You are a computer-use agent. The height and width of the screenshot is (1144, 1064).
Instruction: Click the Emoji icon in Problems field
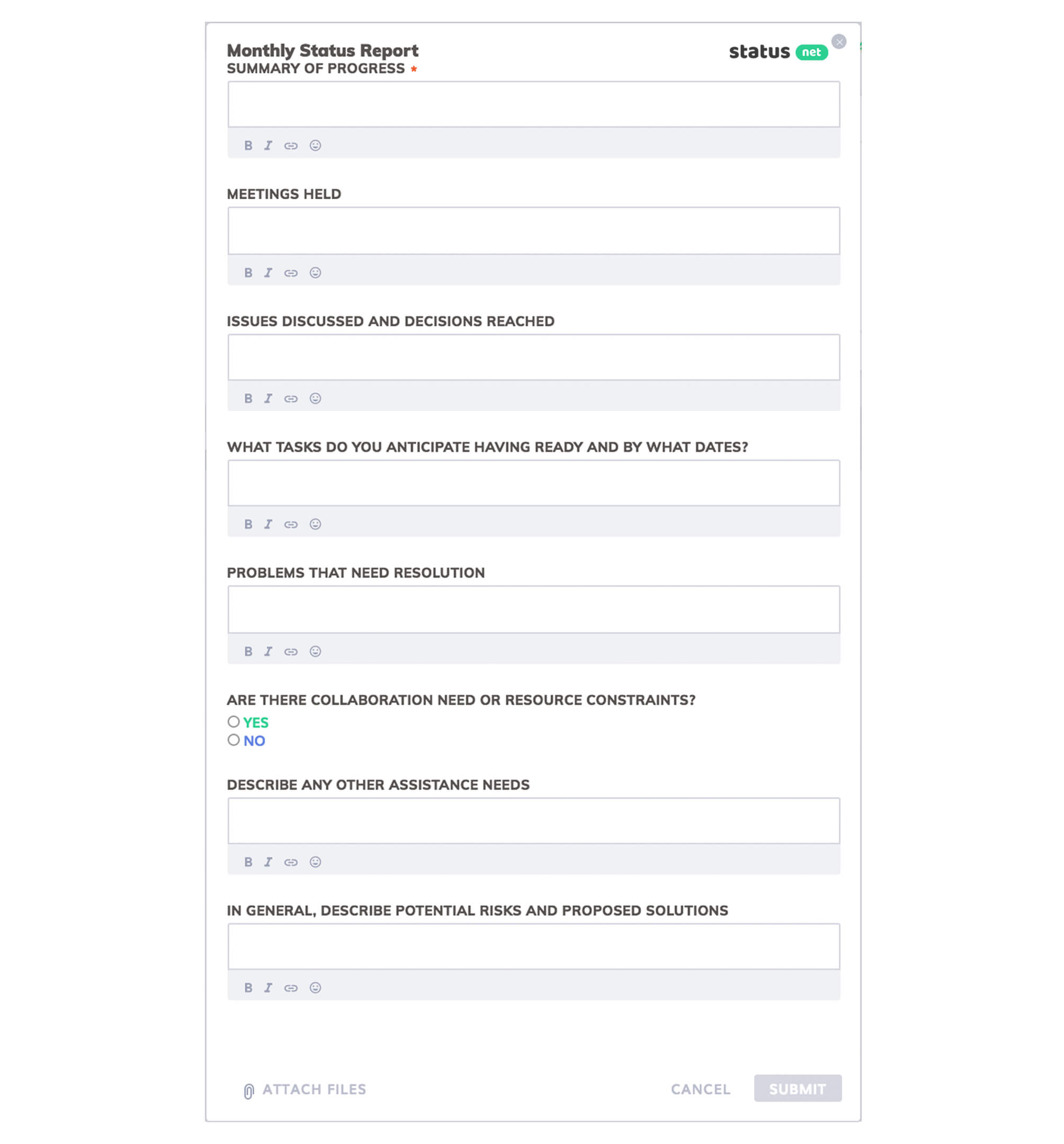pos(314,650)
